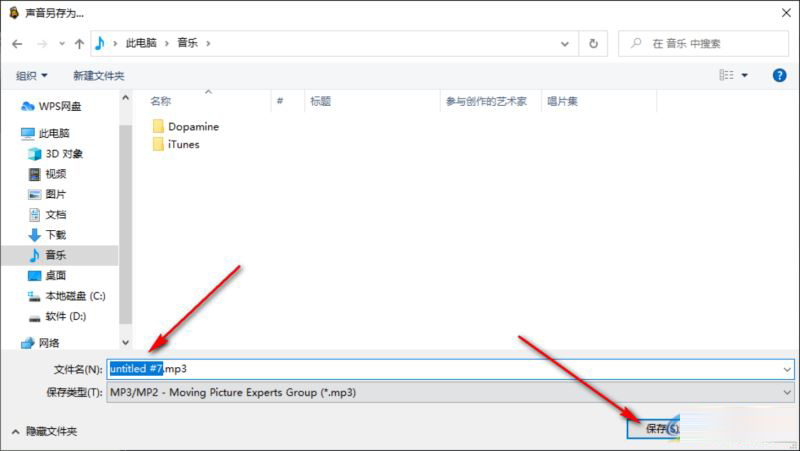Open the 文档 folder in sidebar
The height and width of the screenshot is (451, 800).
point(47,215)
